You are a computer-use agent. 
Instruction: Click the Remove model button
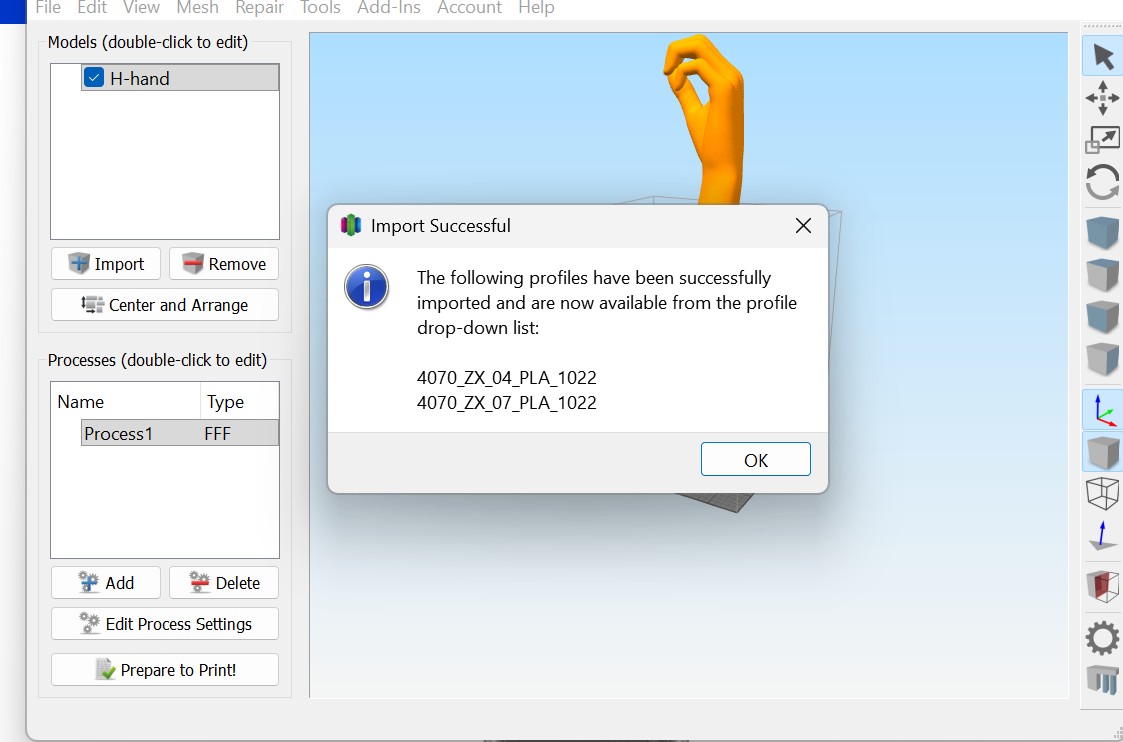(x=223, y=264)
